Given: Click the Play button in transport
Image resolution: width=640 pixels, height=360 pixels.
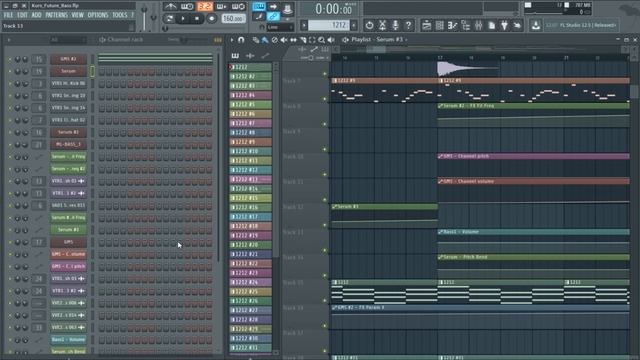Looking at the screenshot, I should tap(183, 19).
